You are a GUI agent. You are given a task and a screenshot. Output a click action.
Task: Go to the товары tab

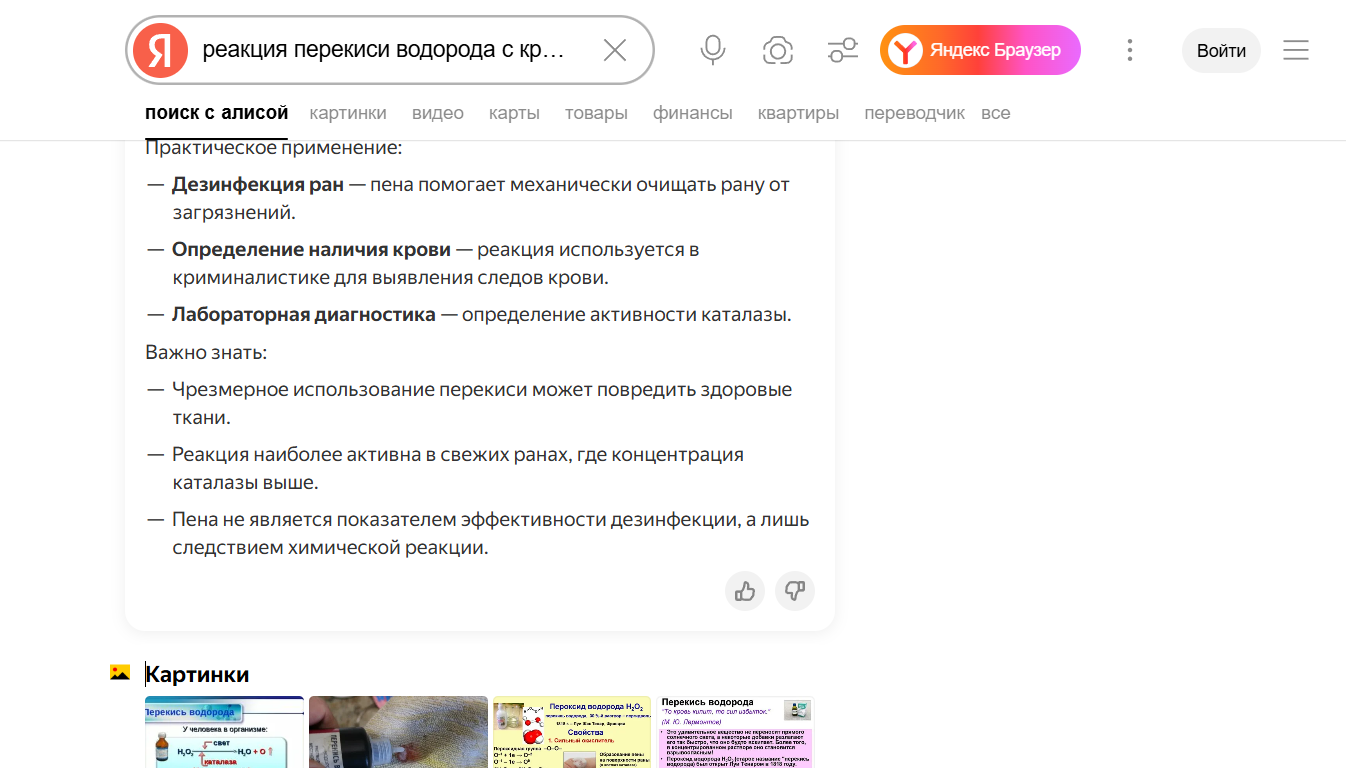[x=596, y=113]
